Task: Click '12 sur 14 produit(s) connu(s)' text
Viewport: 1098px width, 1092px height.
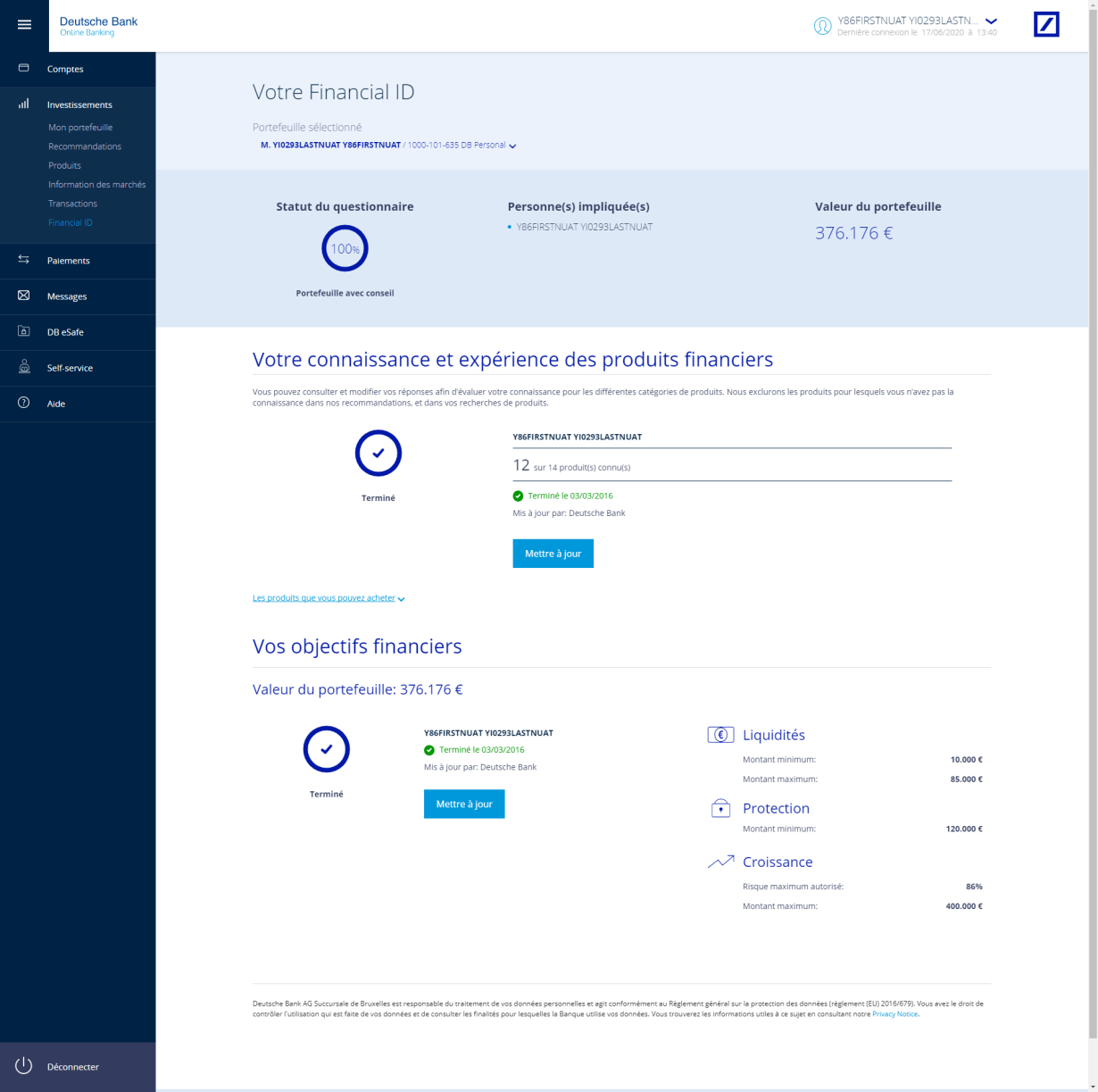Action: coord(571,465)
